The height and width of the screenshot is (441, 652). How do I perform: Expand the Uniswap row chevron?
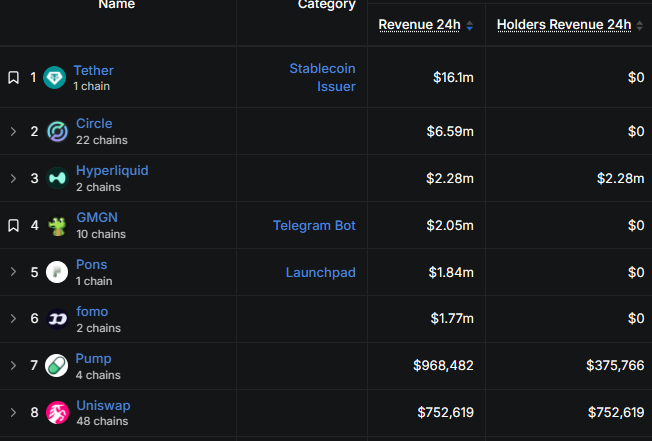[13, 412]
